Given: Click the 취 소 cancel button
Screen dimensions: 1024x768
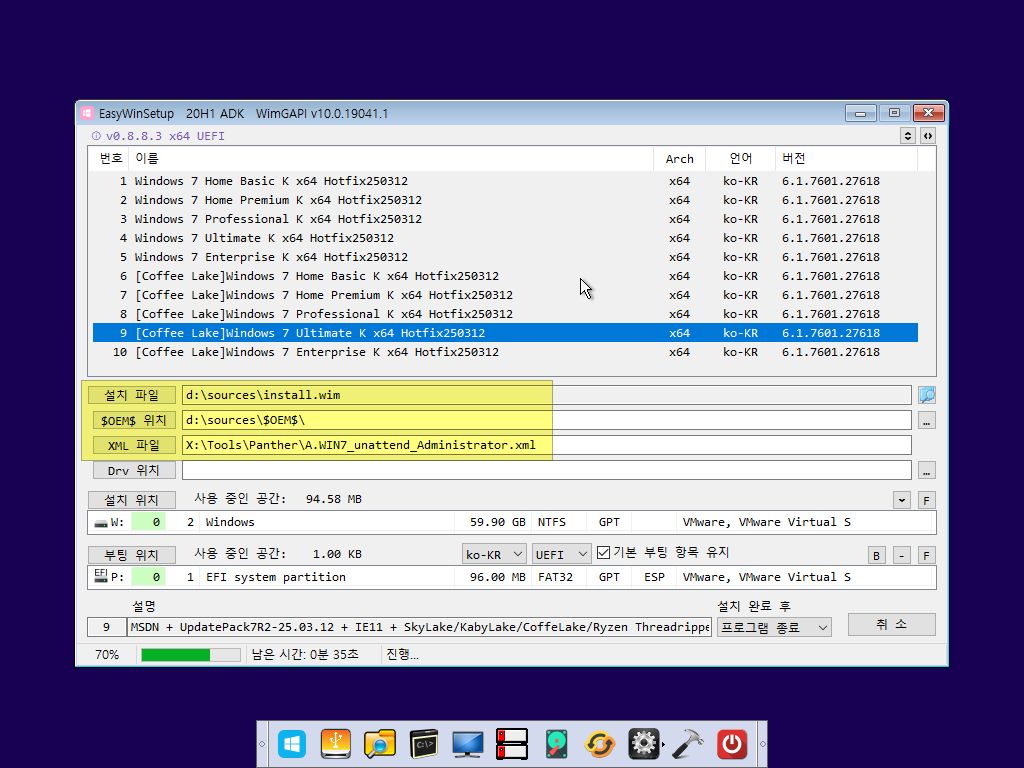Looking at the screenshot, I should click(891, 624).
